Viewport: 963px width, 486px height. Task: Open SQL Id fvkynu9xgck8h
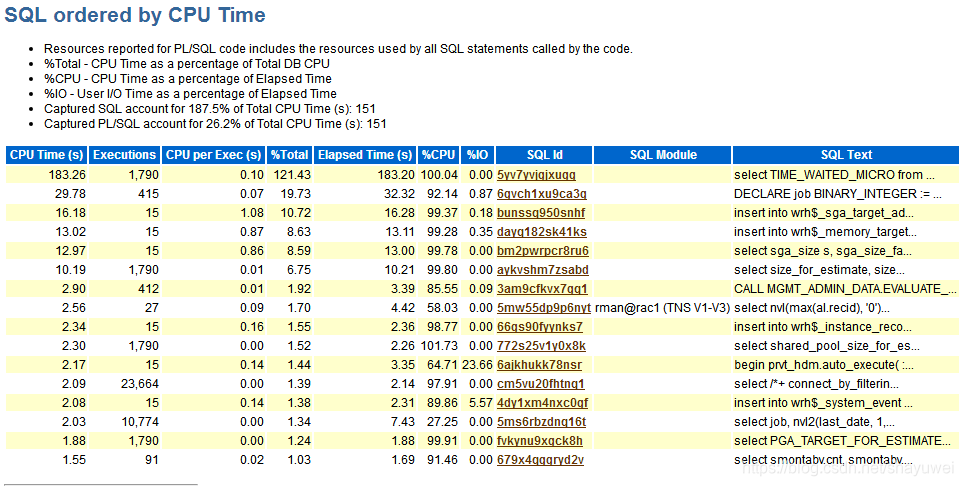click(x=540, y=441)
